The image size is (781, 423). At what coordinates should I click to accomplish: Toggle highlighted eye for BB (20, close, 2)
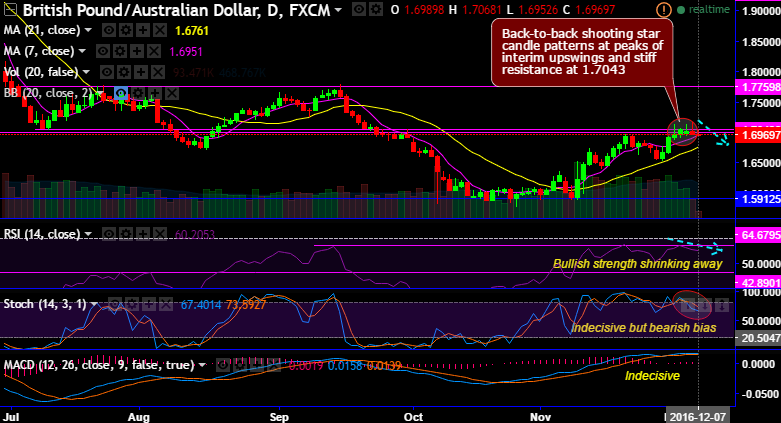tap(121, 93)
